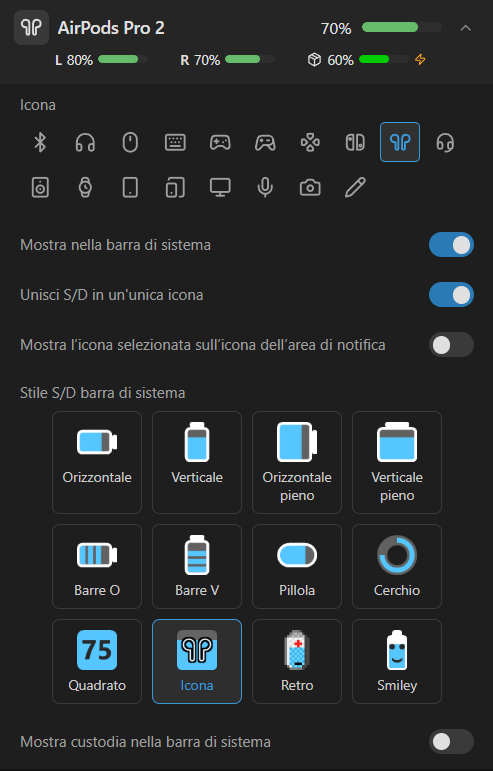Screen dimensions: 493x771
Task: Select the camera icon
Action: [310, 187]
